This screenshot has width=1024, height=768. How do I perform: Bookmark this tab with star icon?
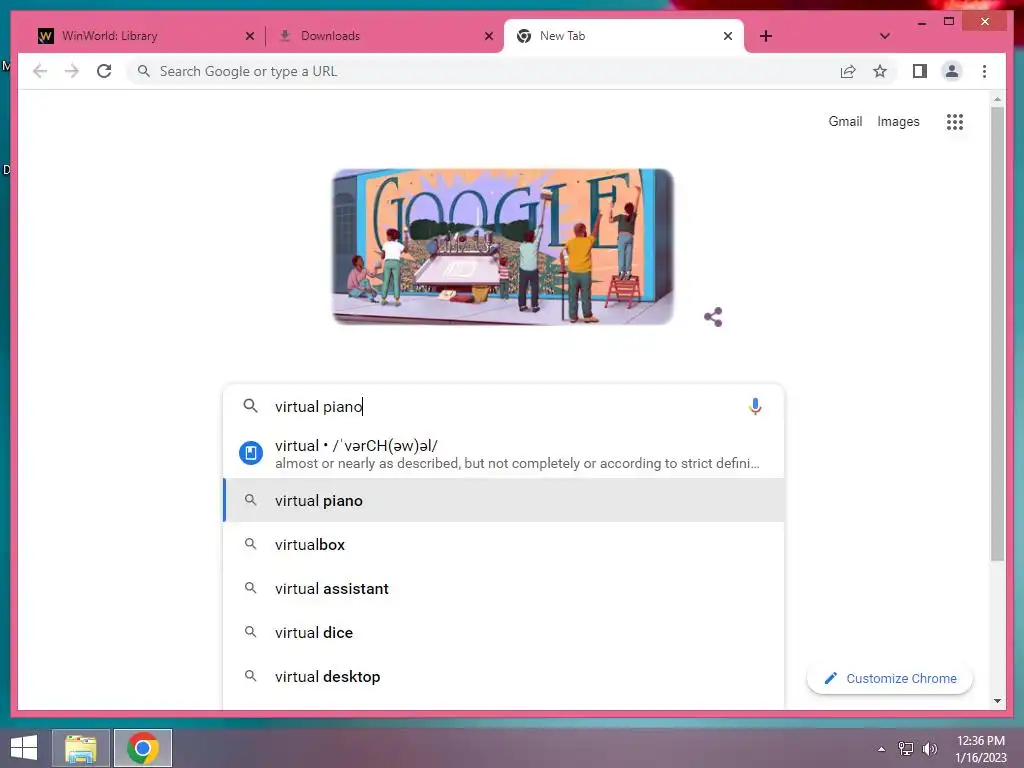point(880,71)
